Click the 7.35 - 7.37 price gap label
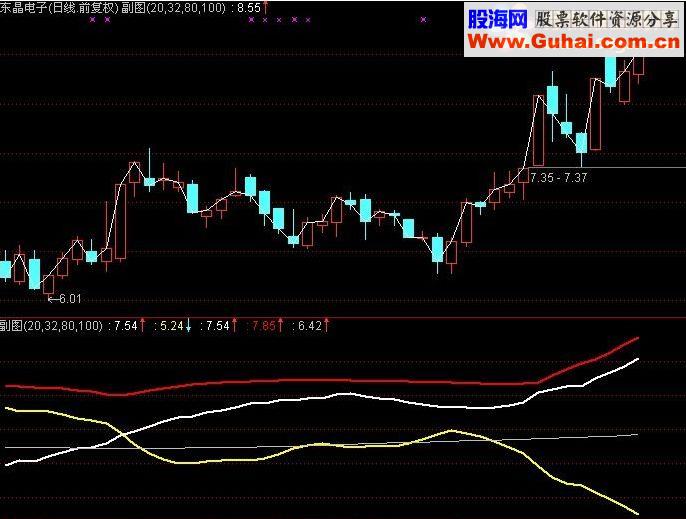The height and width of the screenshot is (519, 686). click(x=558, y=178)
